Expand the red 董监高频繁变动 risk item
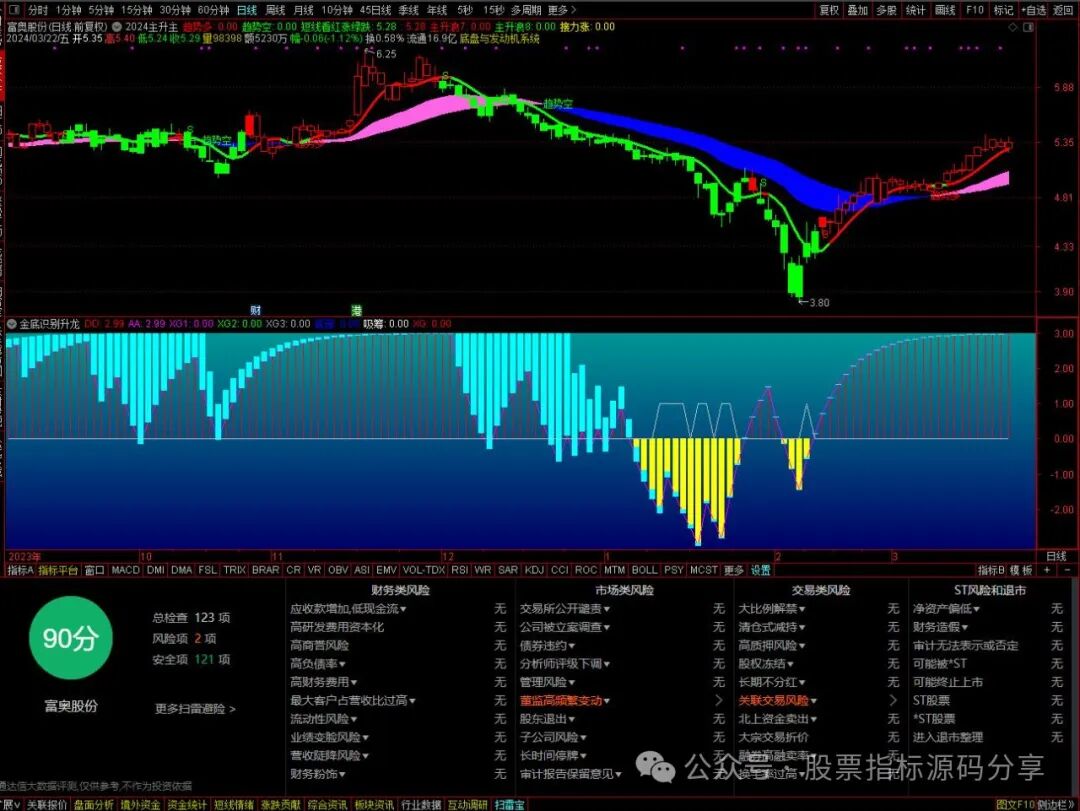The height and width of the screenshot is (811, 1080). (x=565, y=700)
